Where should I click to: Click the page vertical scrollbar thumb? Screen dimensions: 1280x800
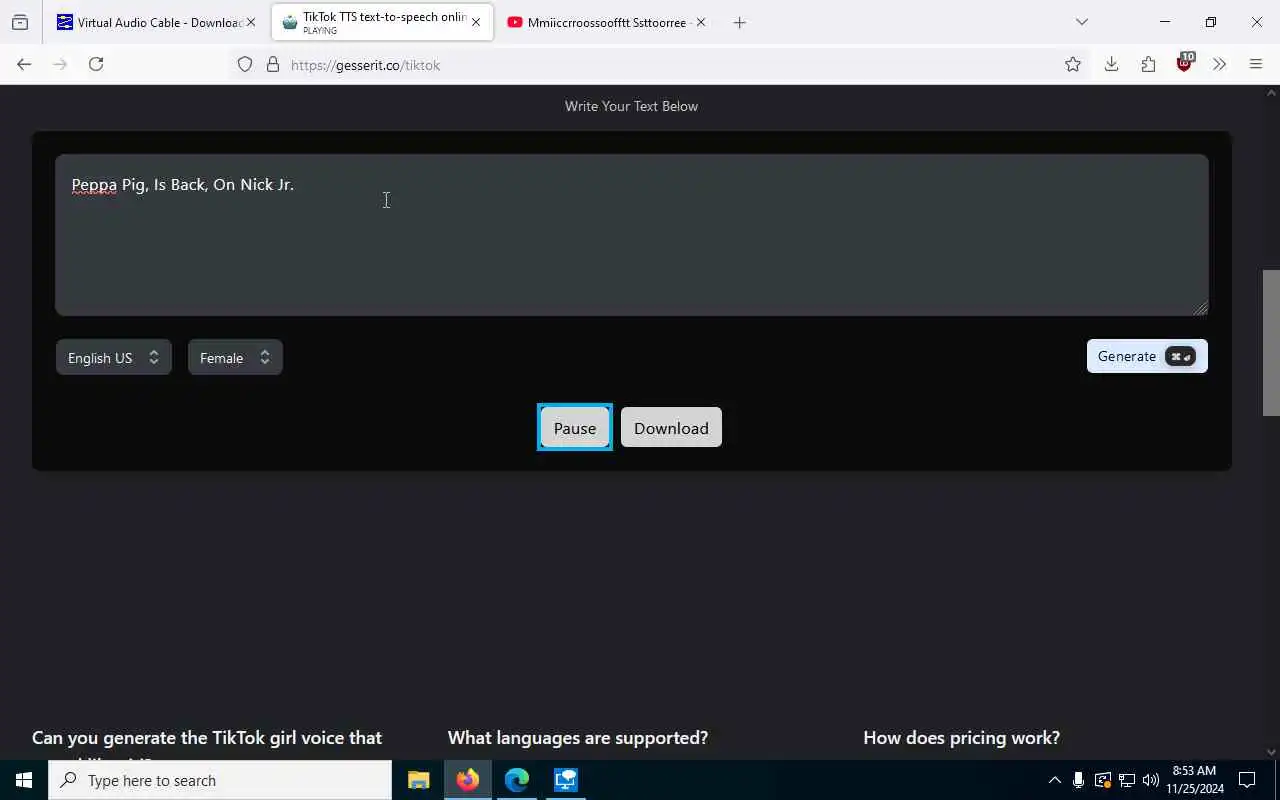pos(1271,342)
